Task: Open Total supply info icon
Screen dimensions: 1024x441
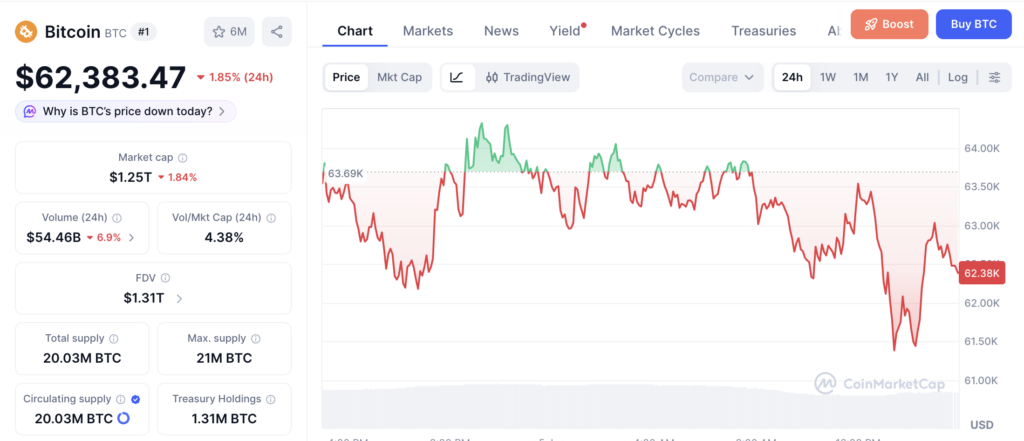Action: pos(114,339)
